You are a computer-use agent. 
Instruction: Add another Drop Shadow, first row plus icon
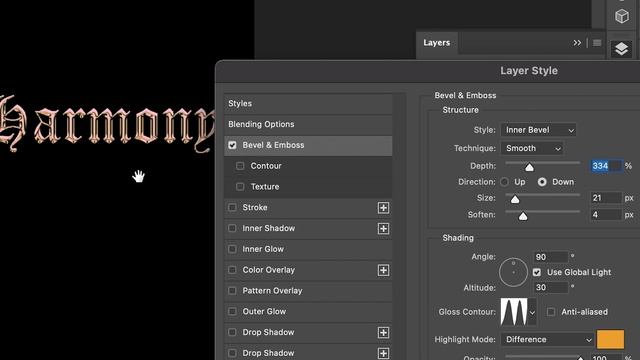(383, 333)
